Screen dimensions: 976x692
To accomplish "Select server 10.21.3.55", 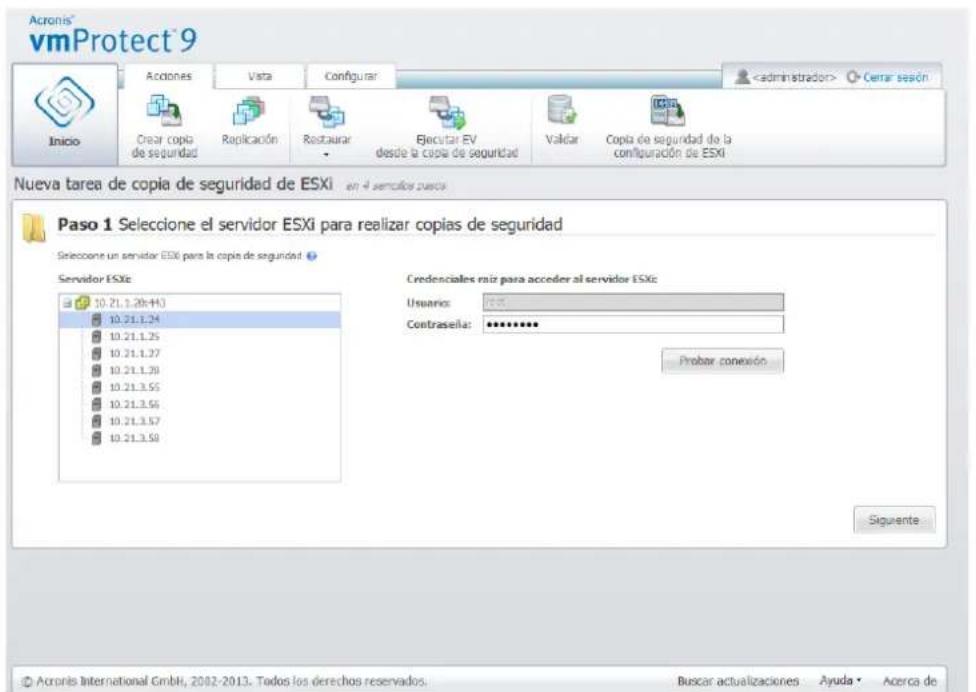I will pos(134,387).
